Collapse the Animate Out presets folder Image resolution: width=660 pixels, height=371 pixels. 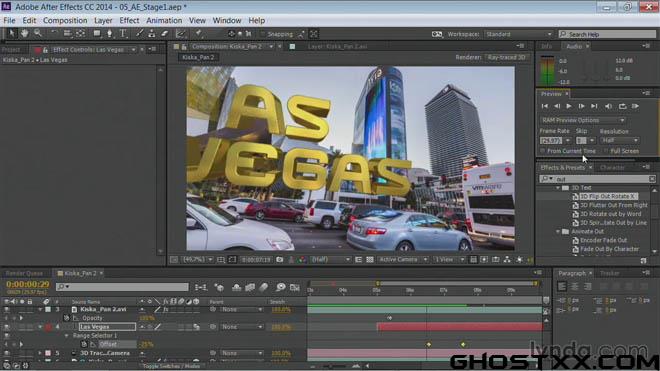point(559,232)
